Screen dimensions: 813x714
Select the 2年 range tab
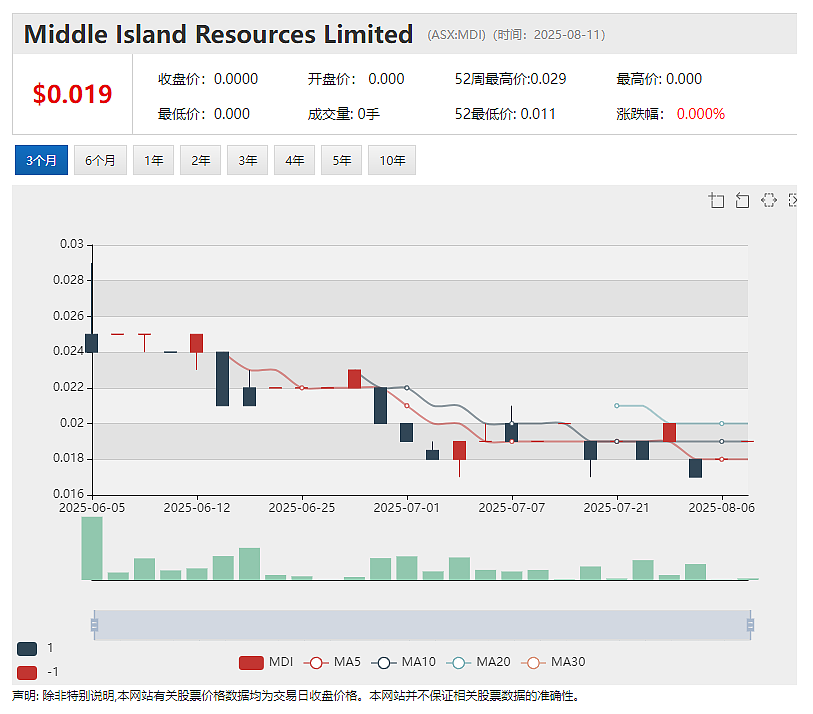click(201, 160)
